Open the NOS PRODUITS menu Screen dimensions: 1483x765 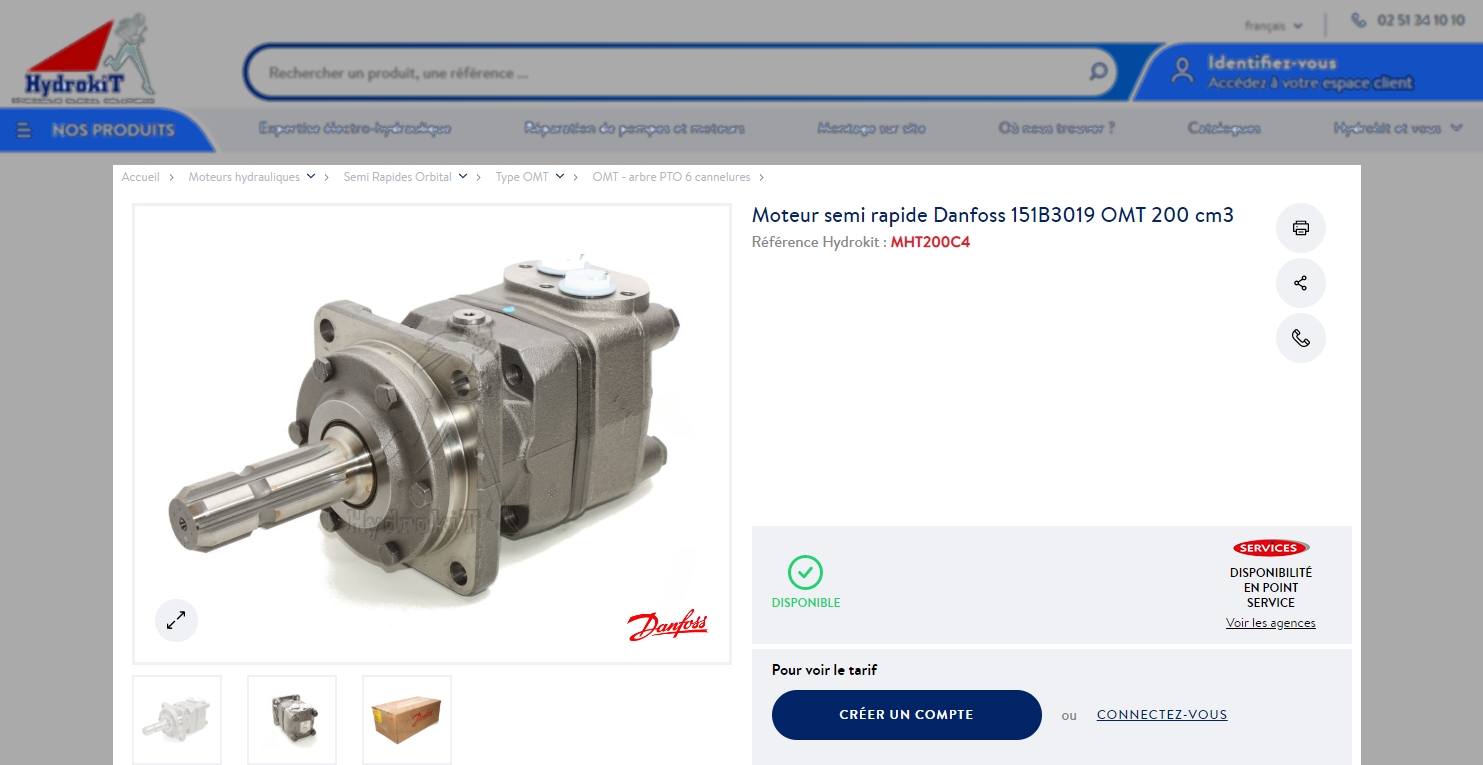[x=106, y=130]
